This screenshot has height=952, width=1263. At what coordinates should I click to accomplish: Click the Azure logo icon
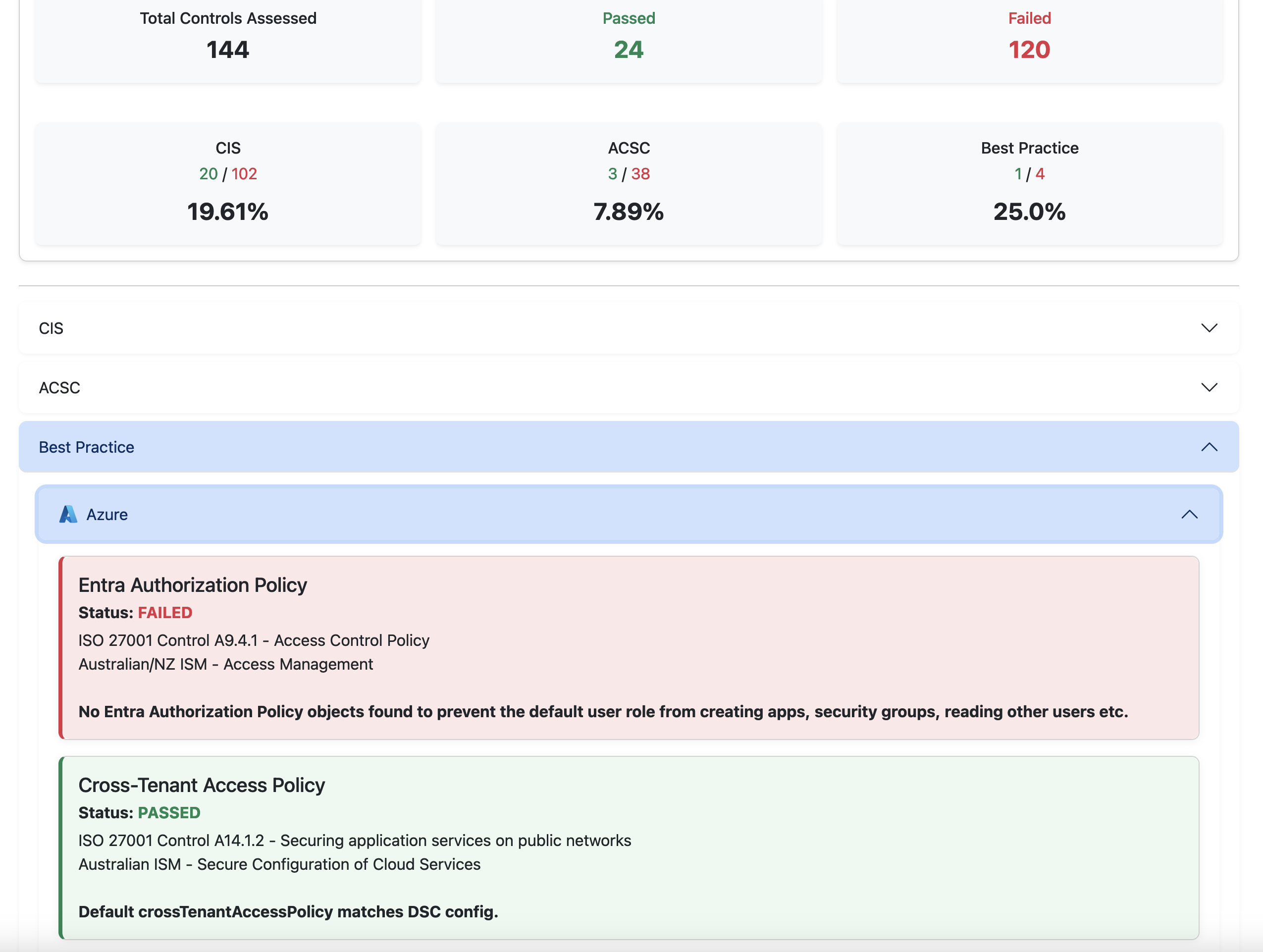click(x=68, y=514)
